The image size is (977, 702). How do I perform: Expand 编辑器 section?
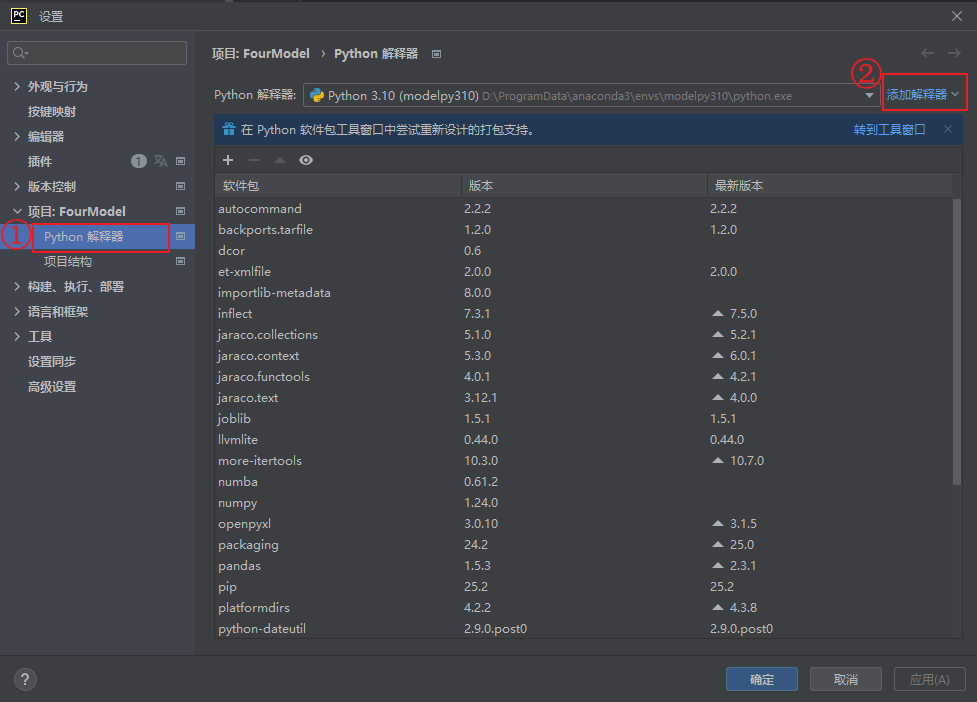pos(17,136)
